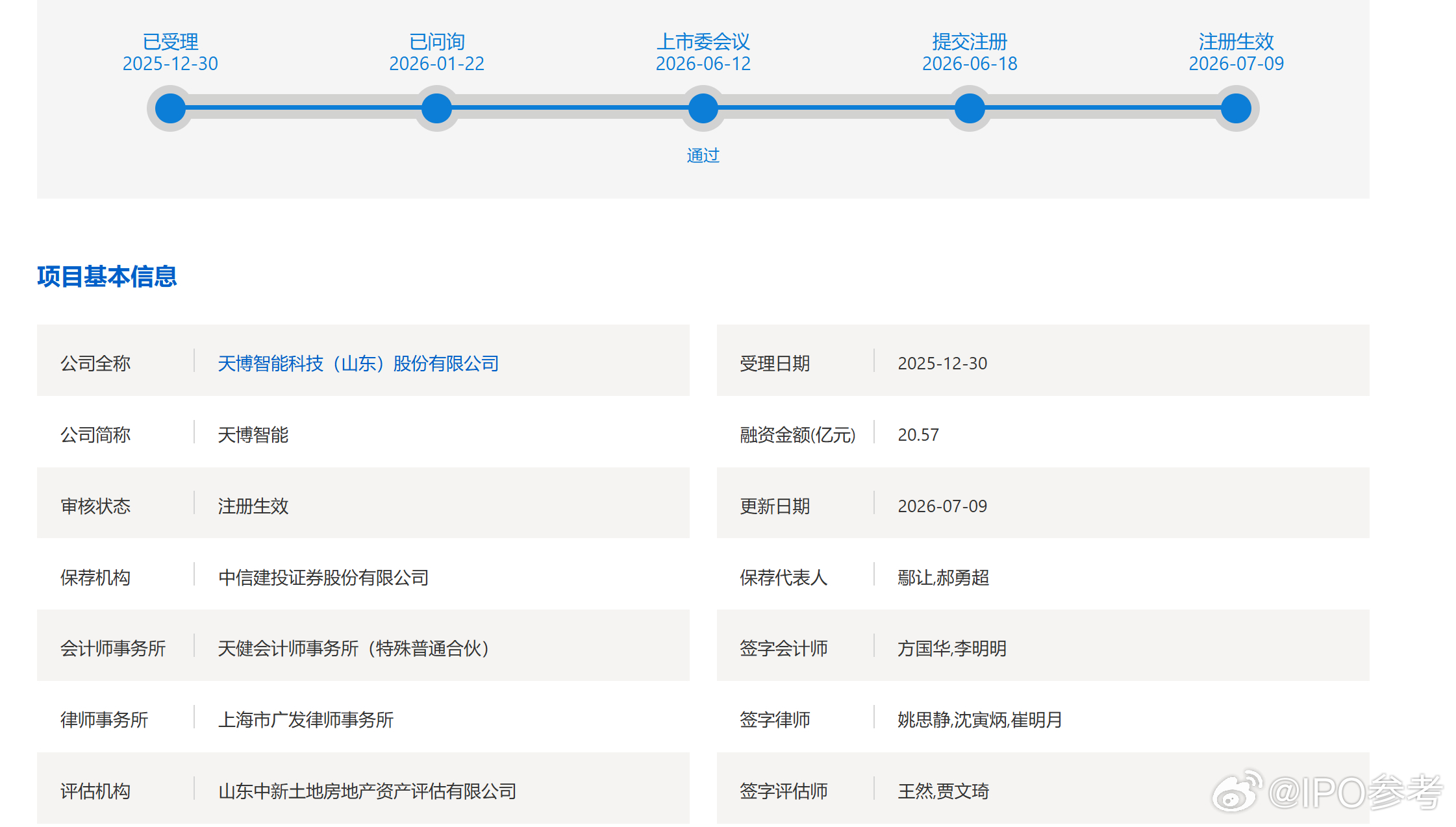Click the 会计师事务所 field label
Screen dimensions: 1456x827
(113, 648)
